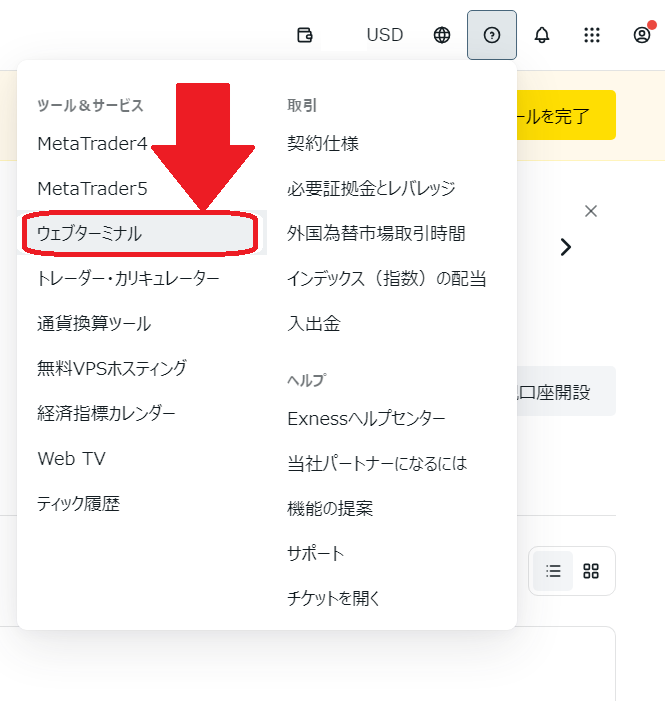Go to next slide with chevron arrow

click(x=566, y=247)
